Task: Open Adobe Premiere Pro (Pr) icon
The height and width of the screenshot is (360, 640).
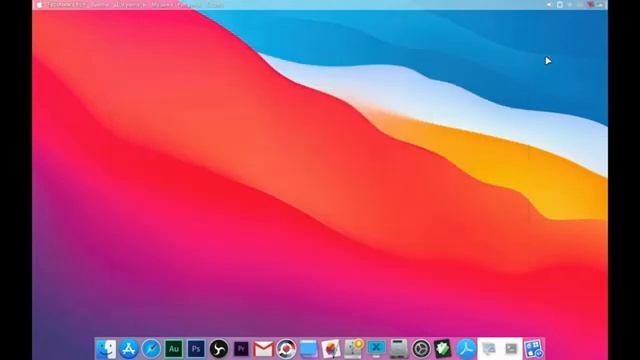Action: click(241, 349)
